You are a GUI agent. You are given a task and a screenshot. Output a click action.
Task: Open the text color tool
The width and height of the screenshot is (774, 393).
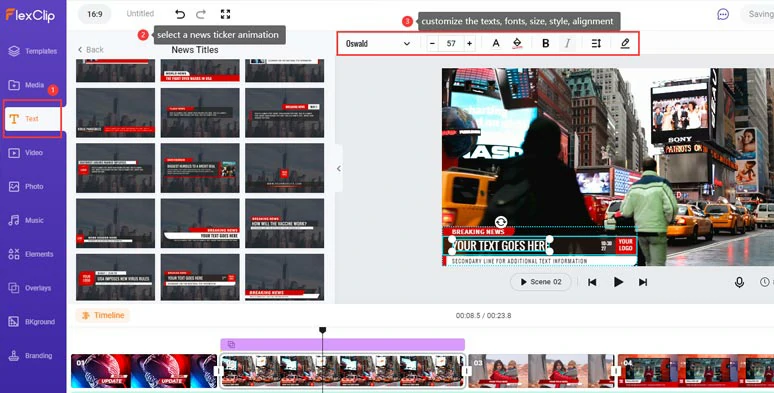point(496,43)
